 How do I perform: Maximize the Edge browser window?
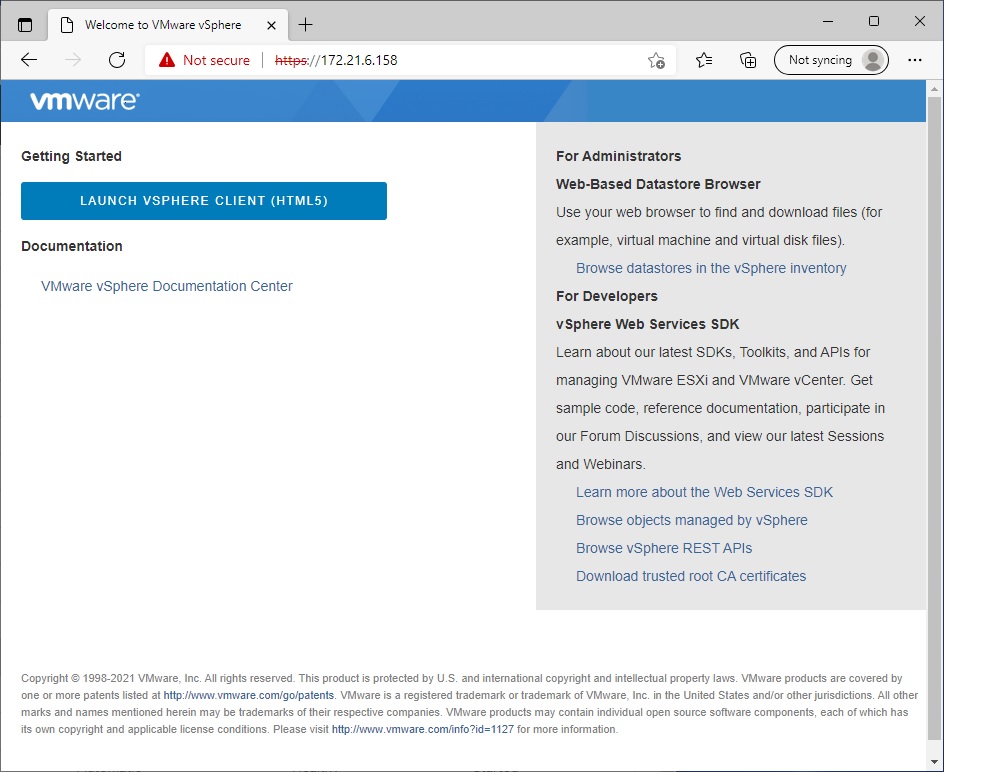point(874,21)
